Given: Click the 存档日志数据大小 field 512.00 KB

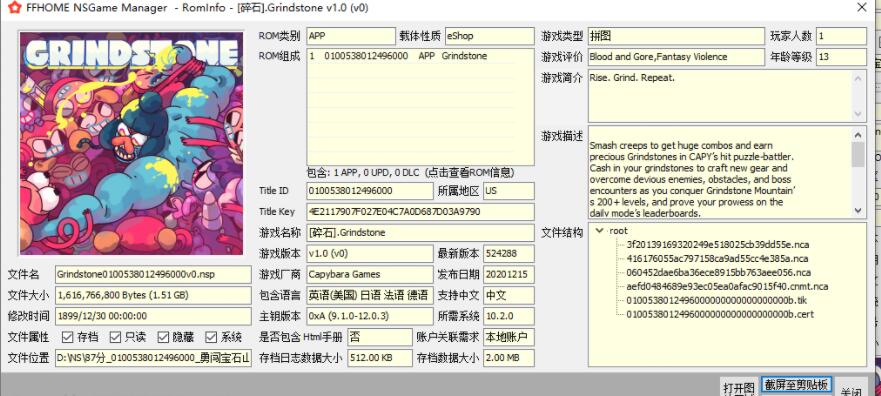Looking at the screenshot, I should (380, 358).
